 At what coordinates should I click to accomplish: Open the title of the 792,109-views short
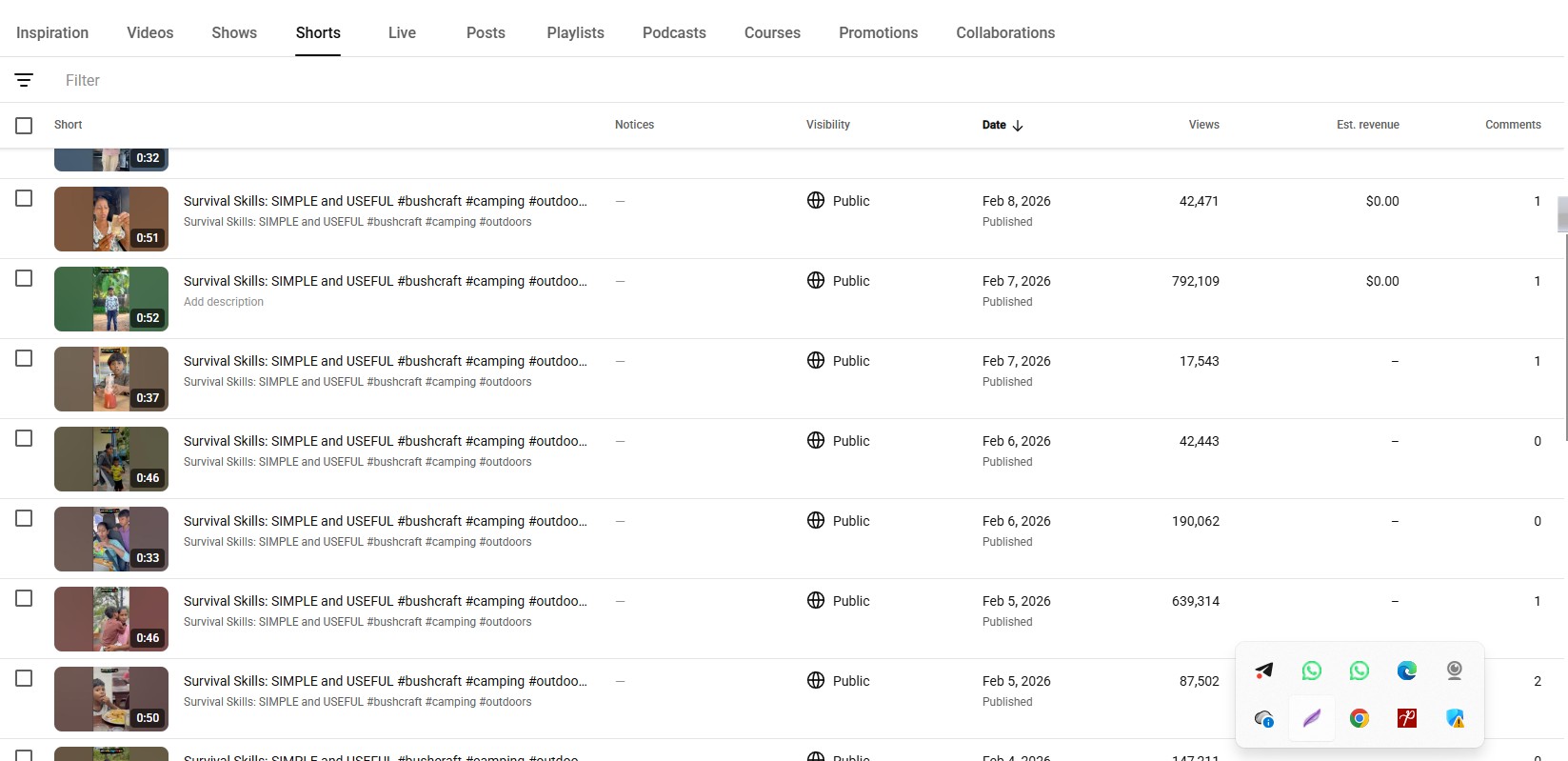click(386, 281)
